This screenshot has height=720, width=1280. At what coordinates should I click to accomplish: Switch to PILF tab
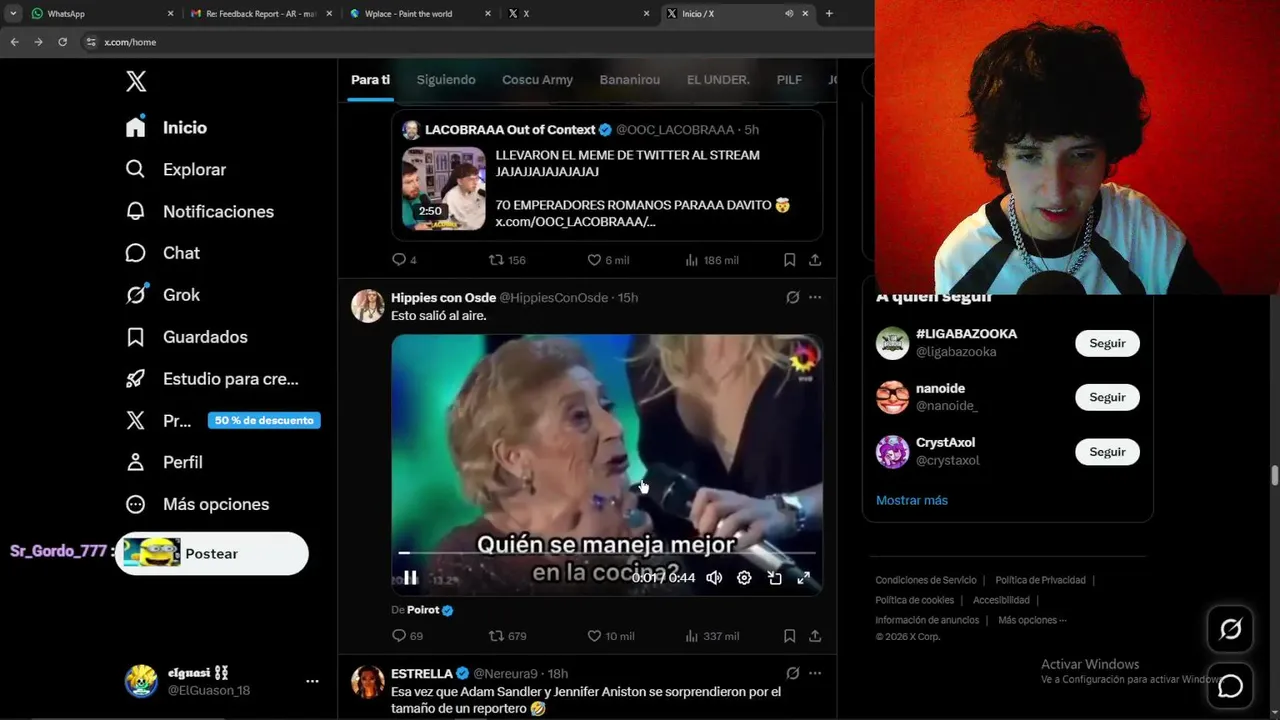[x=789, y=80]
